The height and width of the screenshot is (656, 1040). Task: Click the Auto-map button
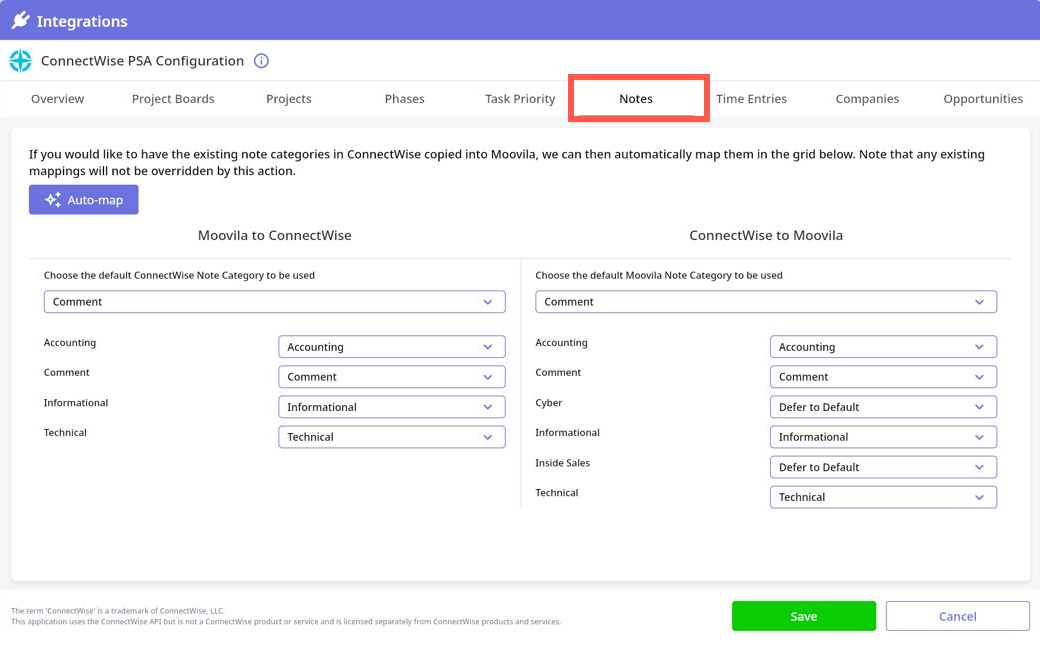[84, 200]
